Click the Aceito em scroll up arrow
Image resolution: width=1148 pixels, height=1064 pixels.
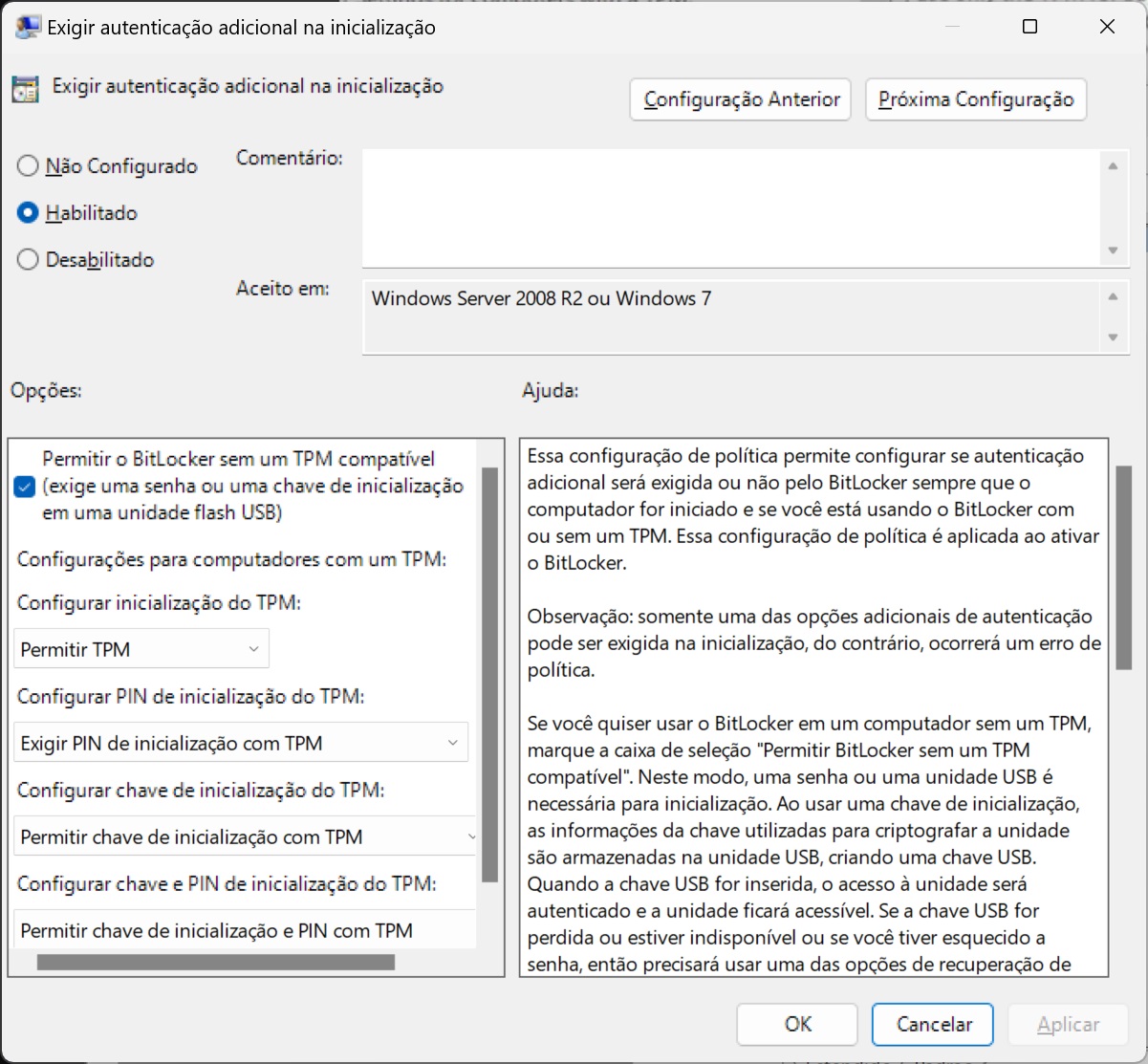tap(1113, 296)
